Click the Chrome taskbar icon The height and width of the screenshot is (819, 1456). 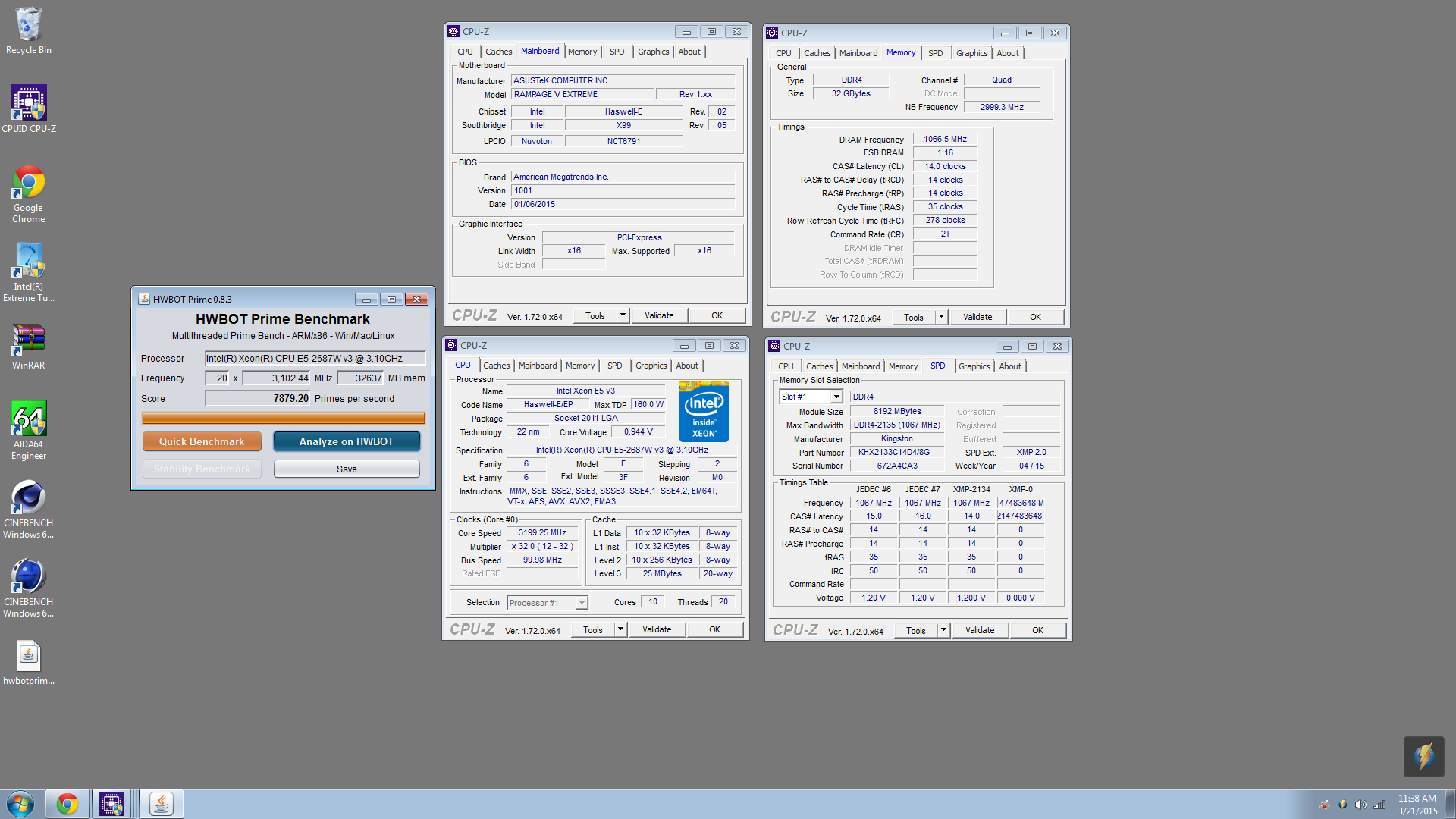tap(67, 804)
